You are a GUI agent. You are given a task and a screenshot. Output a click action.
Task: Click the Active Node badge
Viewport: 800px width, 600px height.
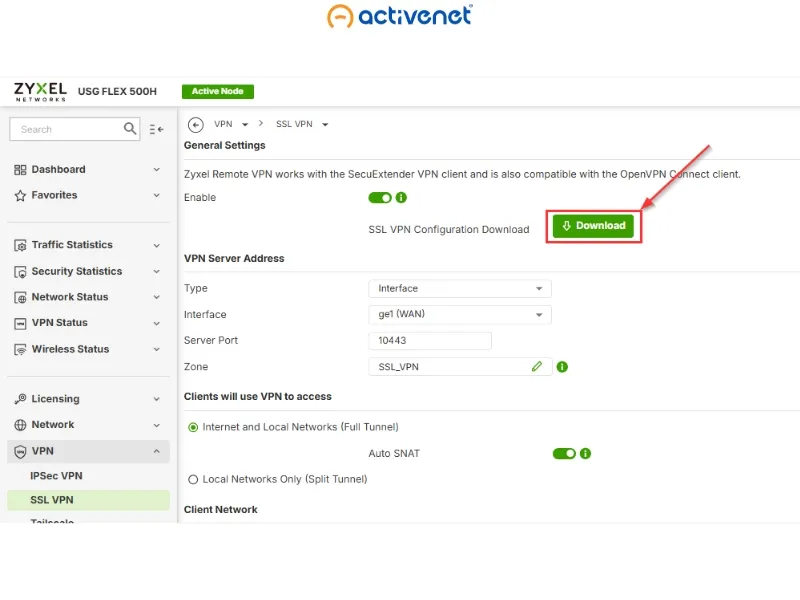click(218, 91)
